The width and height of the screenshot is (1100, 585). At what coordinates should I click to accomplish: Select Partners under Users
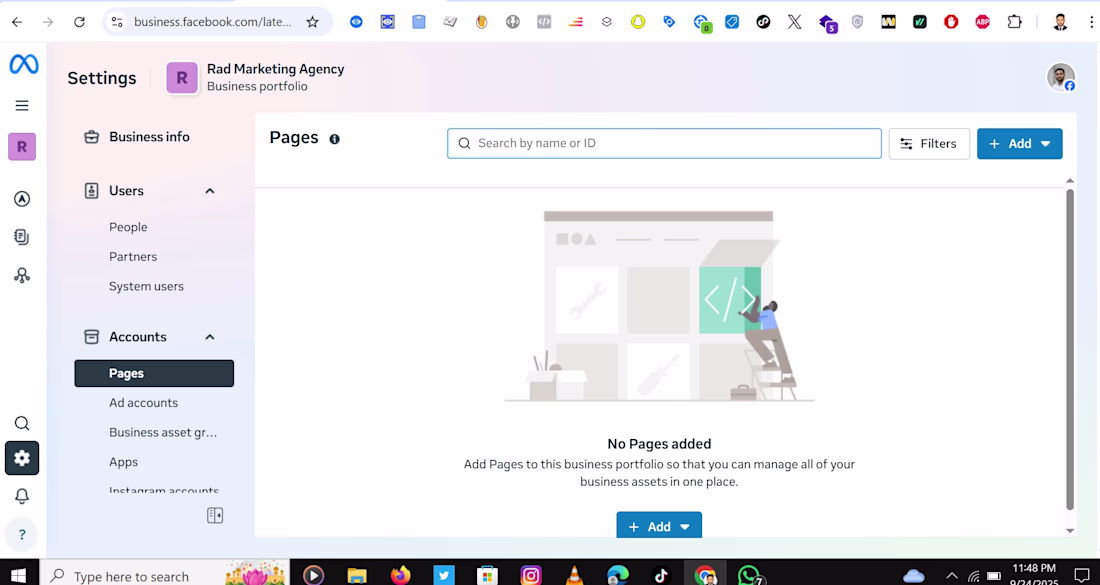pyautogui.click(x=133, y=257)
